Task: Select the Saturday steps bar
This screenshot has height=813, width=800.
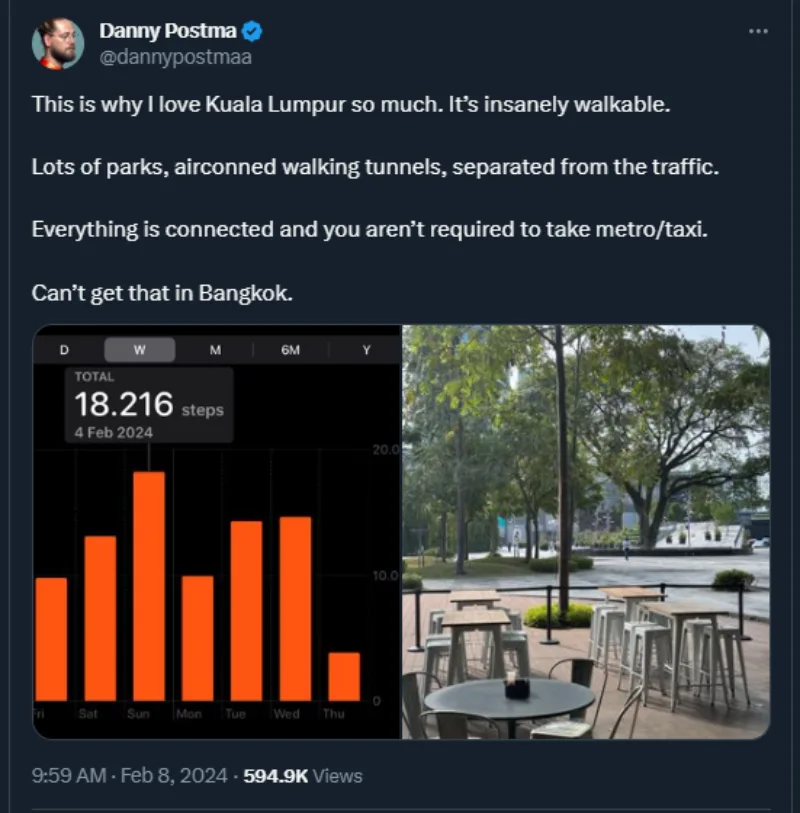Action: (x=100, y=618)
